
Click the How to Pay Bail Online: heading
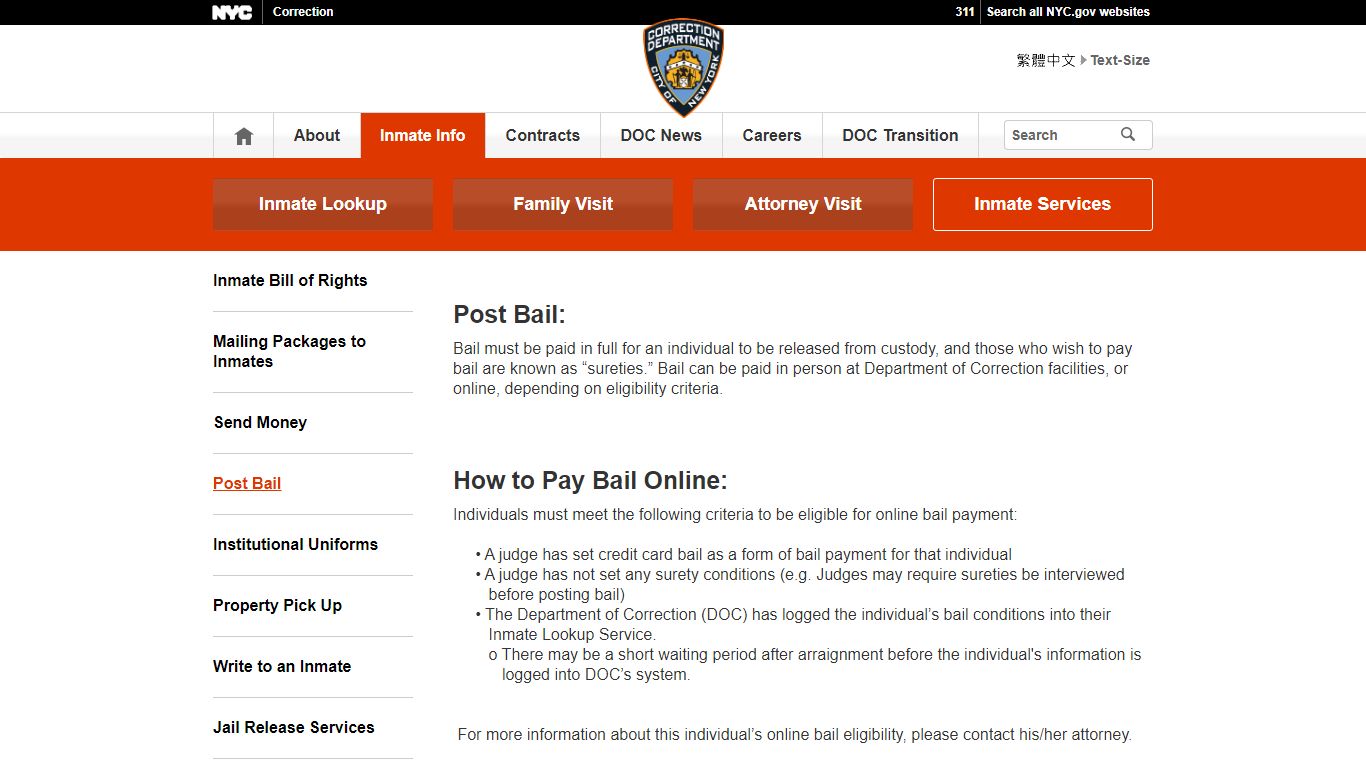(x=590, y=481)
